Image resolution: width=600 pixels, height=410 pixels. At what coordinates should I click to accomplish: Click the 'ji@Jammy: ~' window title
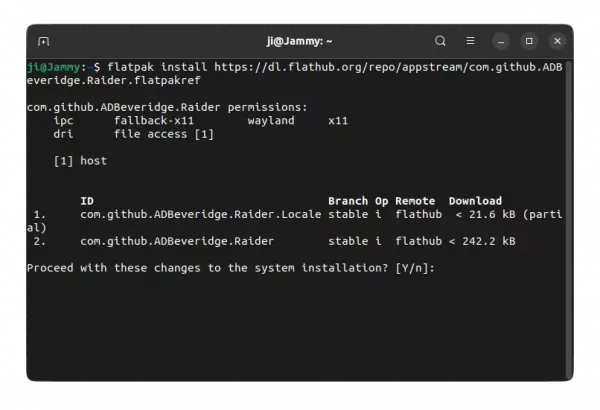[300, 41]
